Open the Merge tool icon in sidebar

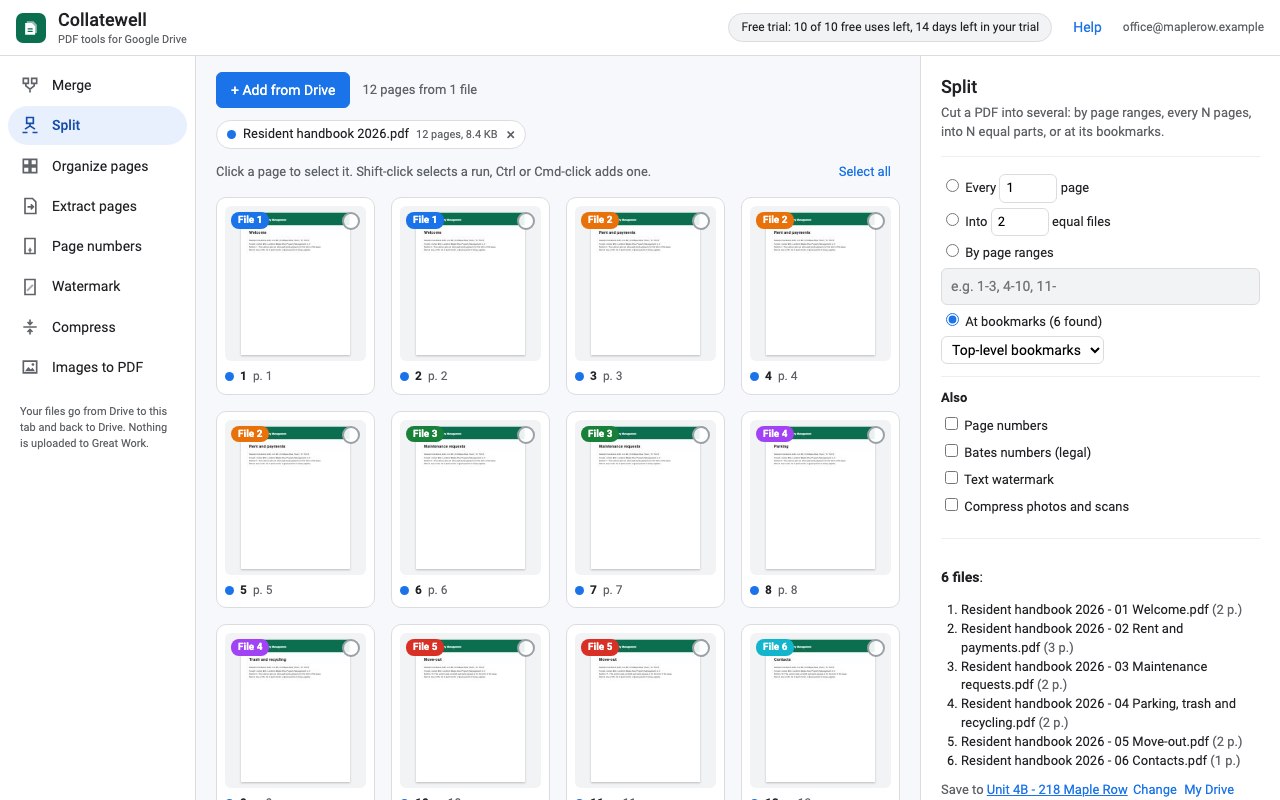30,85
